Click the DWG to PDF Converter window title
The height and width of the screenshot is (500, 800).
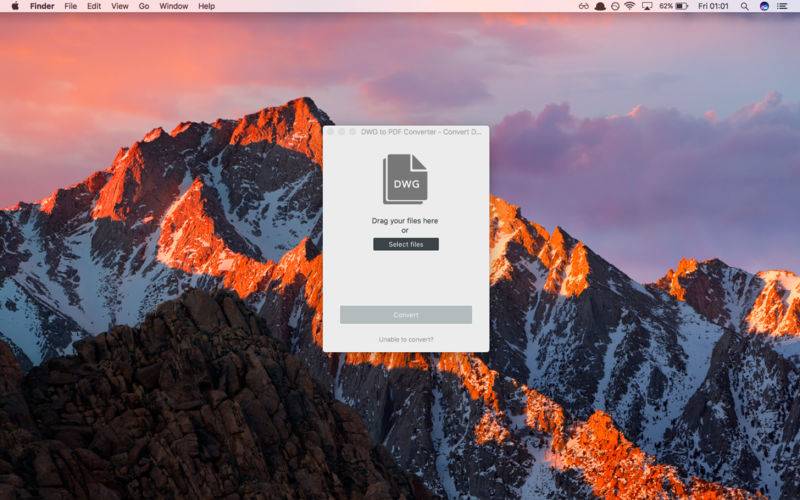421,132
